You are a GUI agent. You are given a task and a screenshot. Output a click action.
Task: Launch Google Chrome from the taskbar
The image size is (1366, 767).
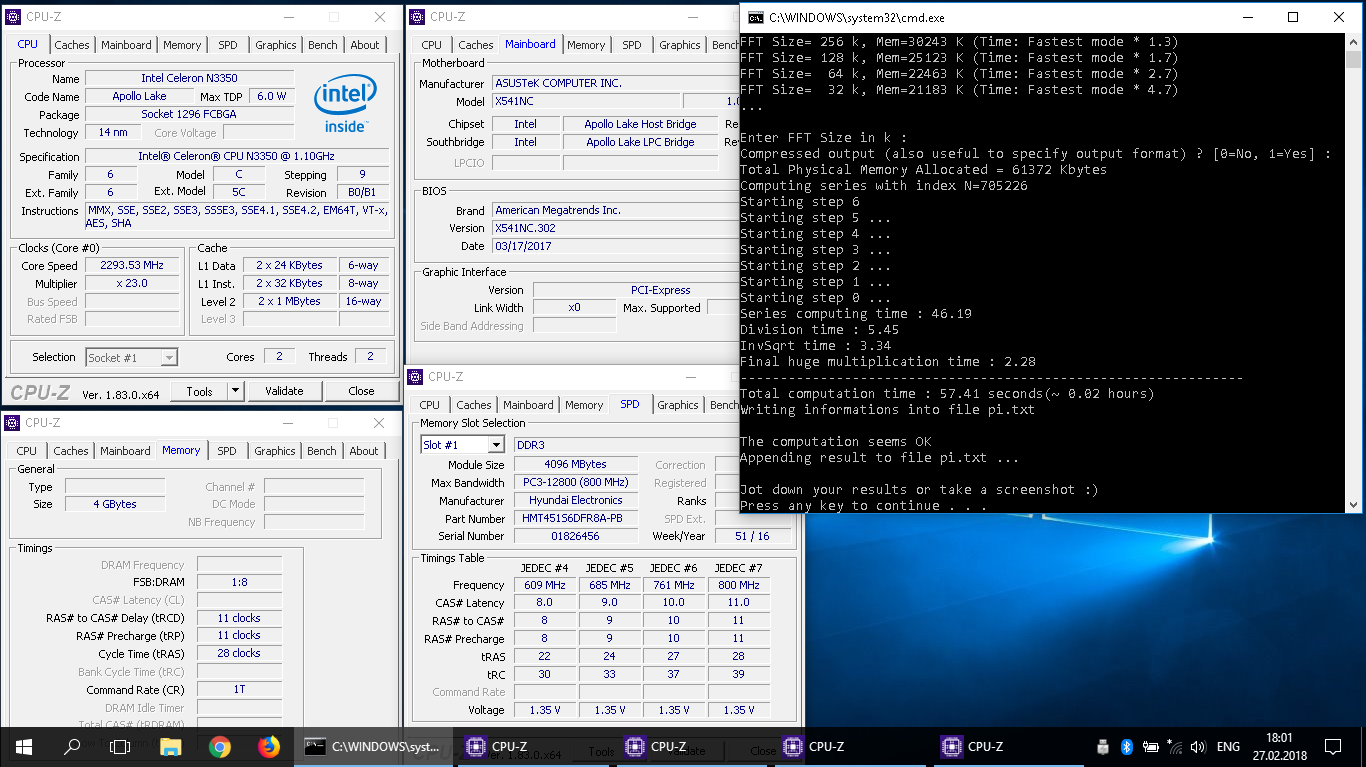[220, 746]
